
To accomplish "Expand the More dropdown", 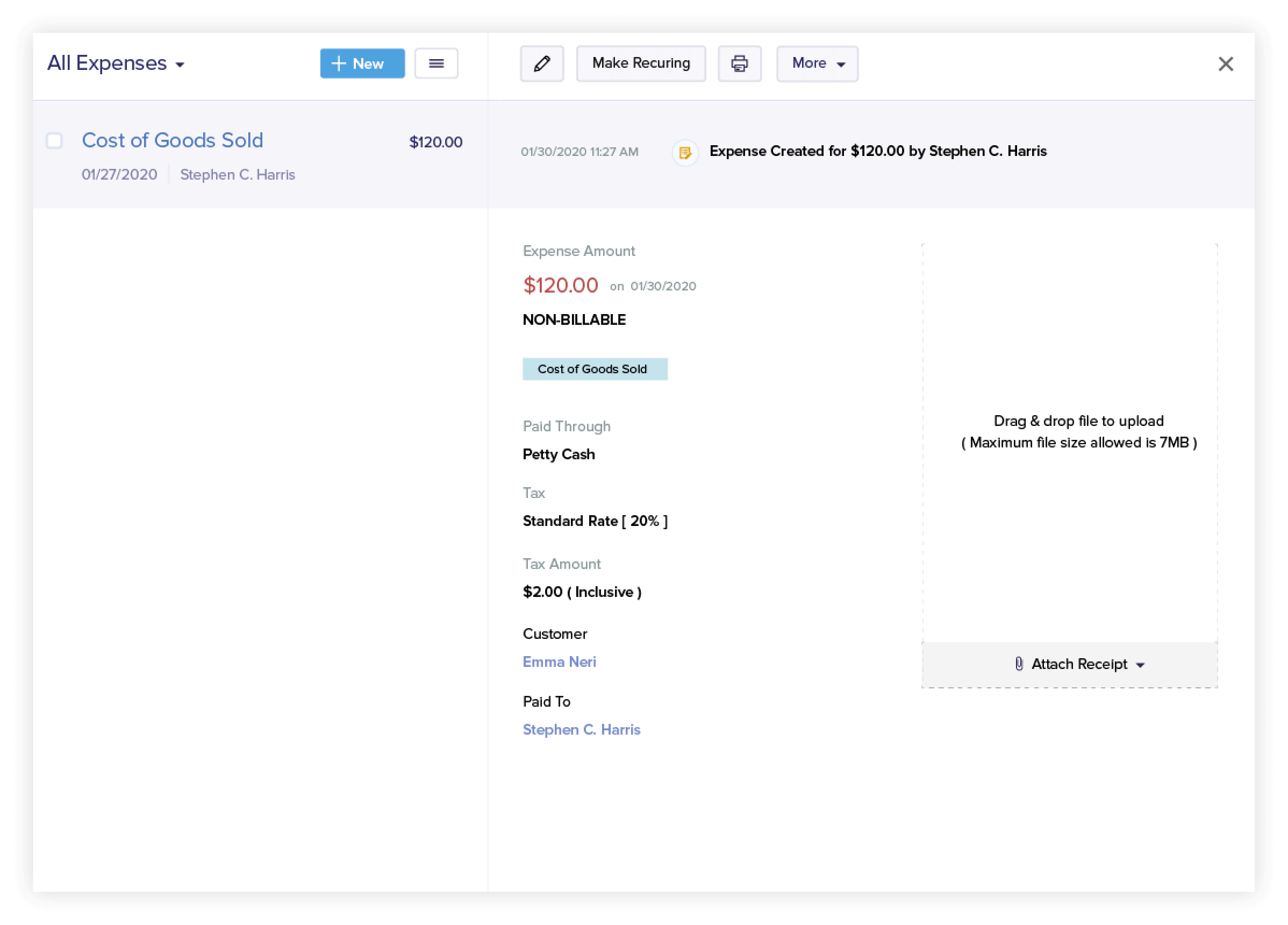I will (817, 63).
